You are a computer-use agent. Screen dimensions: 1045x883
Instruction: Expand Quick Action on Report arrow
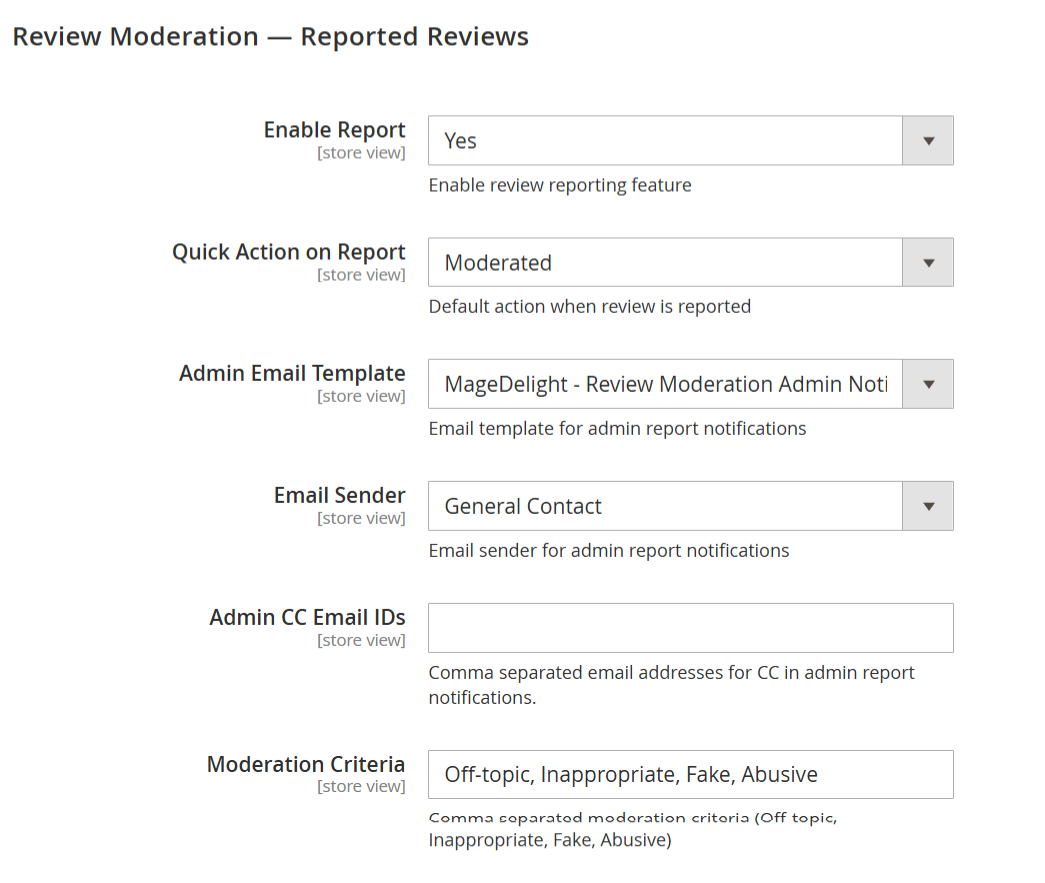[x=928, y=263]
